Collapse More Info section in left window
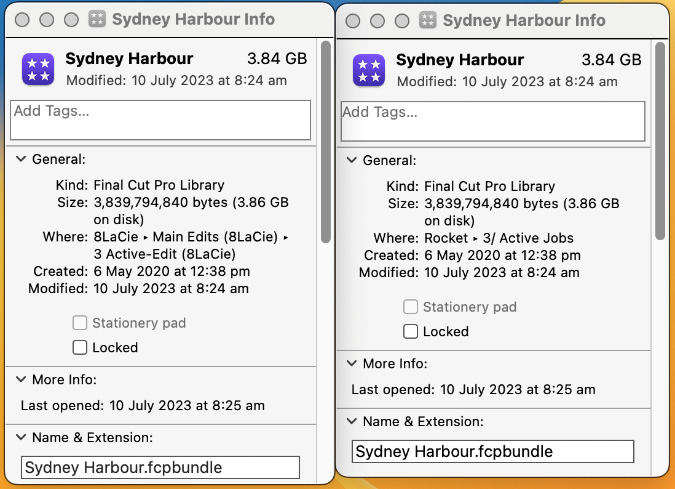 (21, 379)
